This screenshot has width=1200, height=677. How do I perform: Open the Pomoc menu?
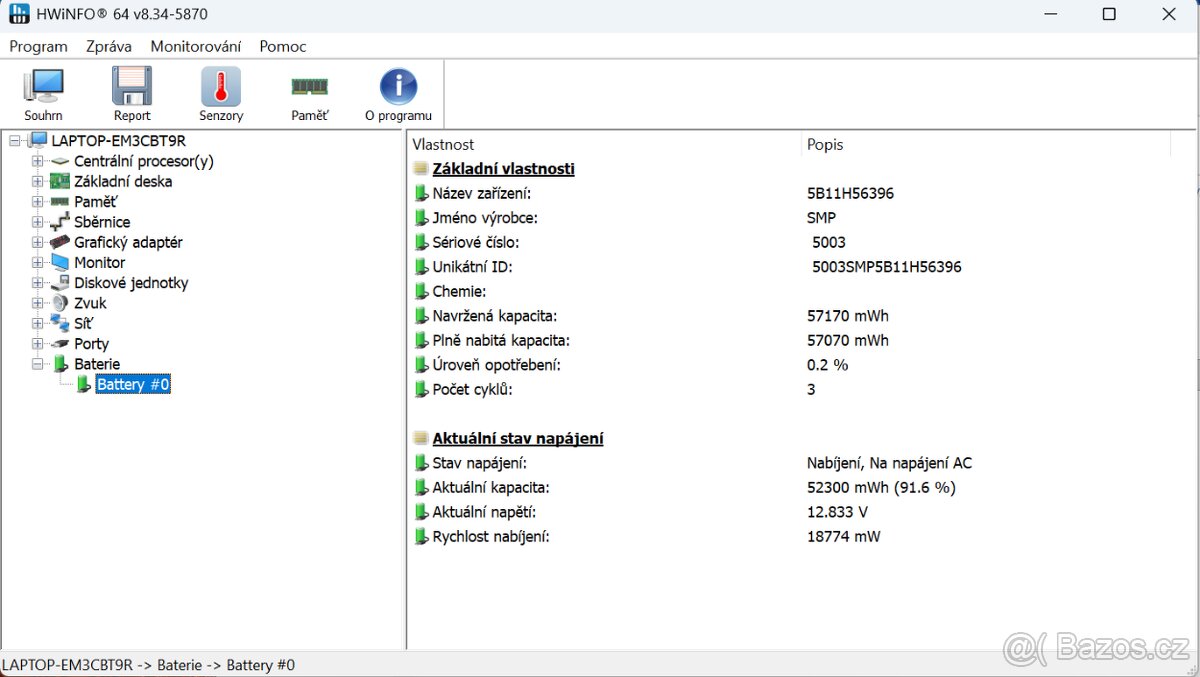click(x=282, y=46)
